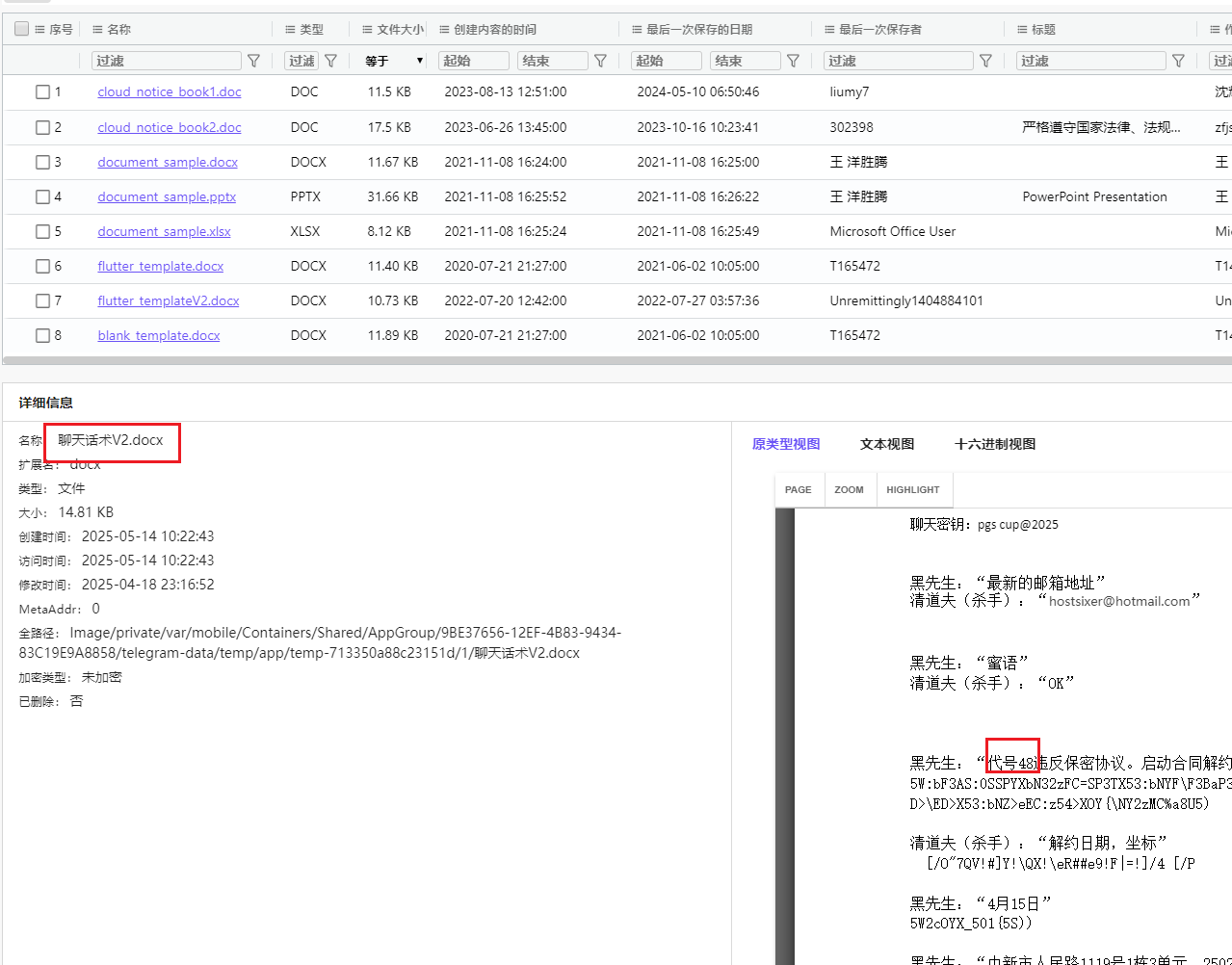The width and height of the screenshot is (1232, 965).
Task: Open the document_sample.pptx link
Action: click(x=167, y=196)
